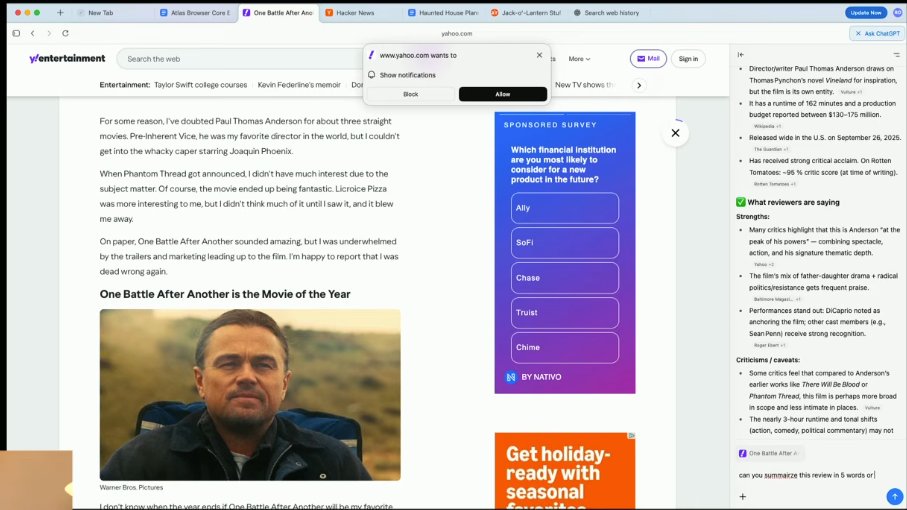Choose Truist in the sponsored survey
The width and height of the screenshot is (907, 510).
[x=565, y=313]
